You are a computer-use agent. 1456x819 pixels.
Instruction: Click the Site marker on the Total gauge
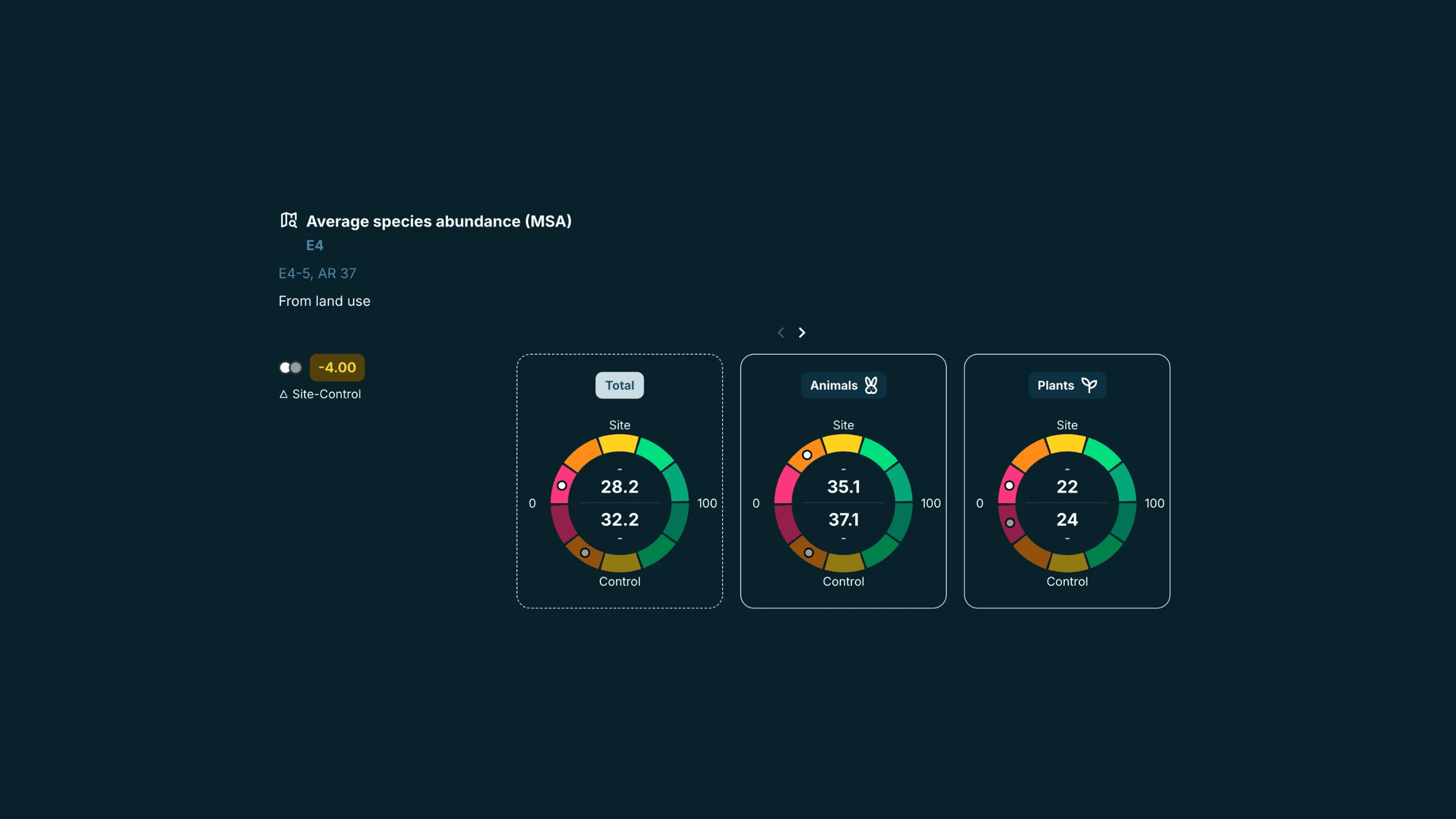click(562, 485)
